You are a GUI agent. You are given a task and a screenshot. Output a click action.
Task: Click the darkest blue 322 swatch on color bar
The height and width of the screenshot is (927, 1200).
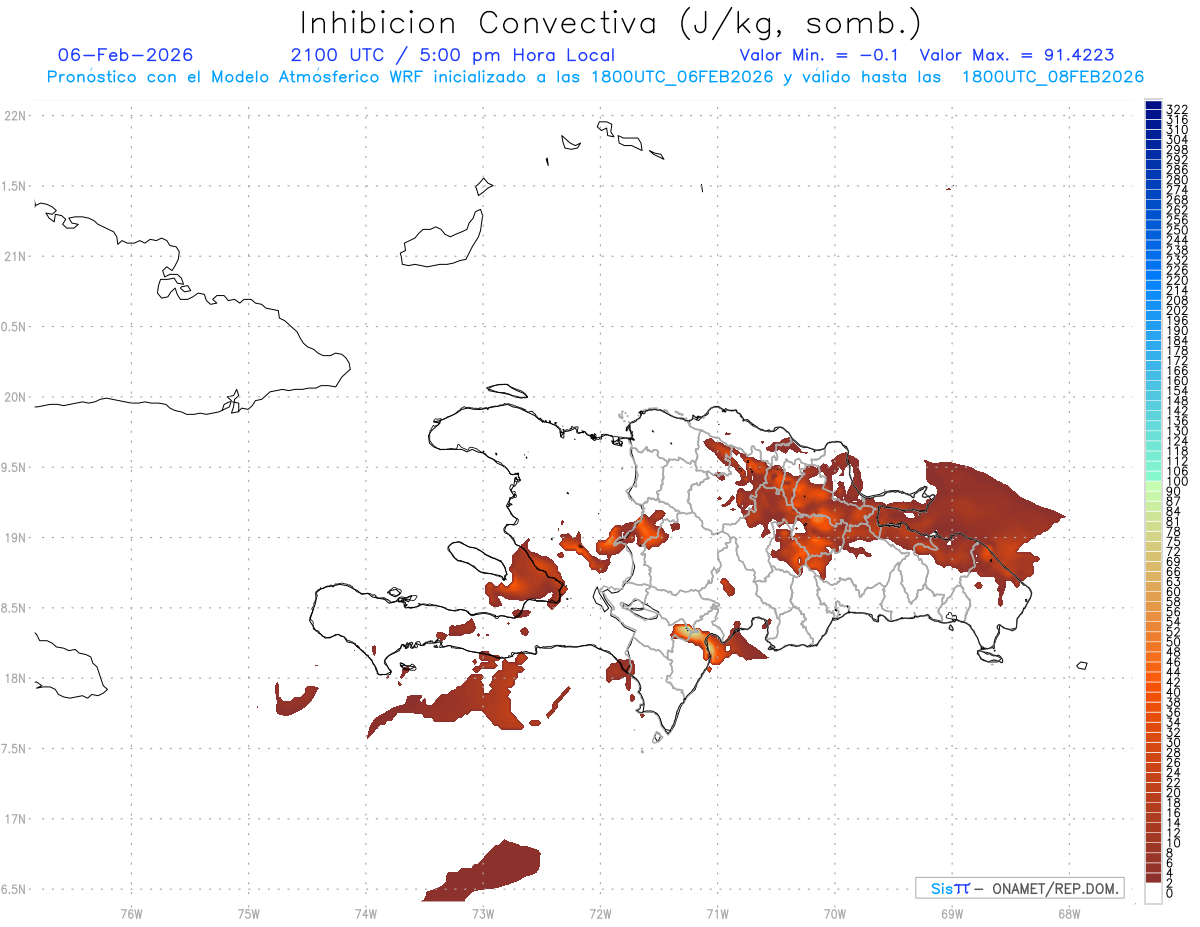click(1153, 106)
